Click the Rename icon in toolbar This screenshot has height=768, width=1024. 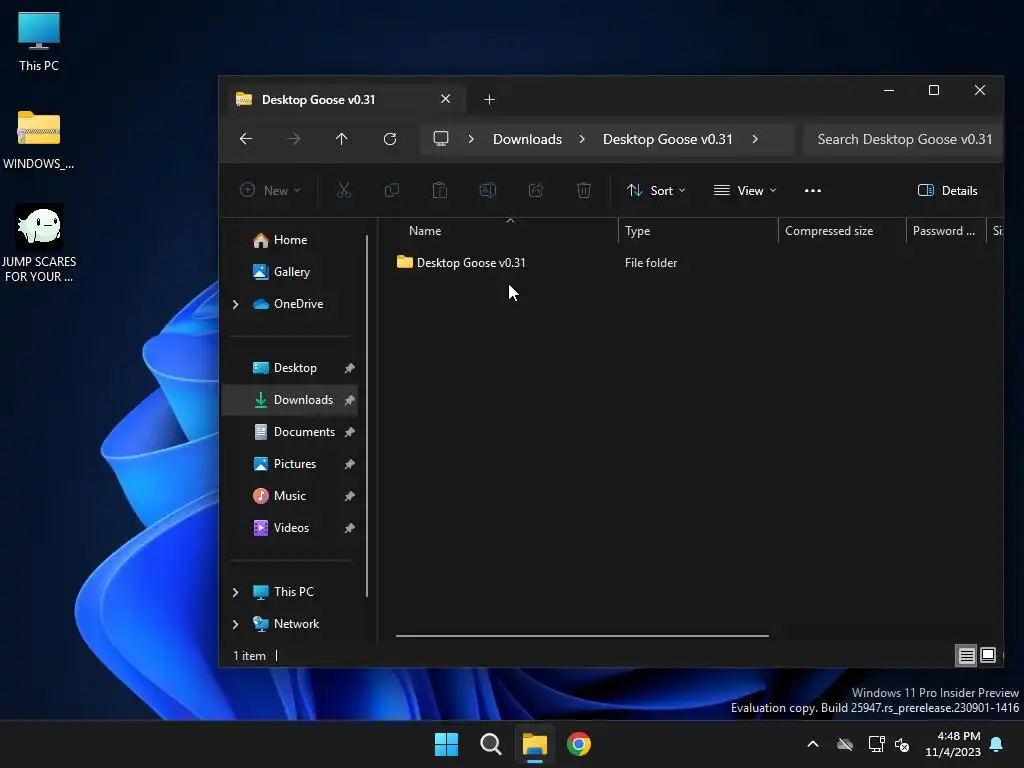click(488, 190)
